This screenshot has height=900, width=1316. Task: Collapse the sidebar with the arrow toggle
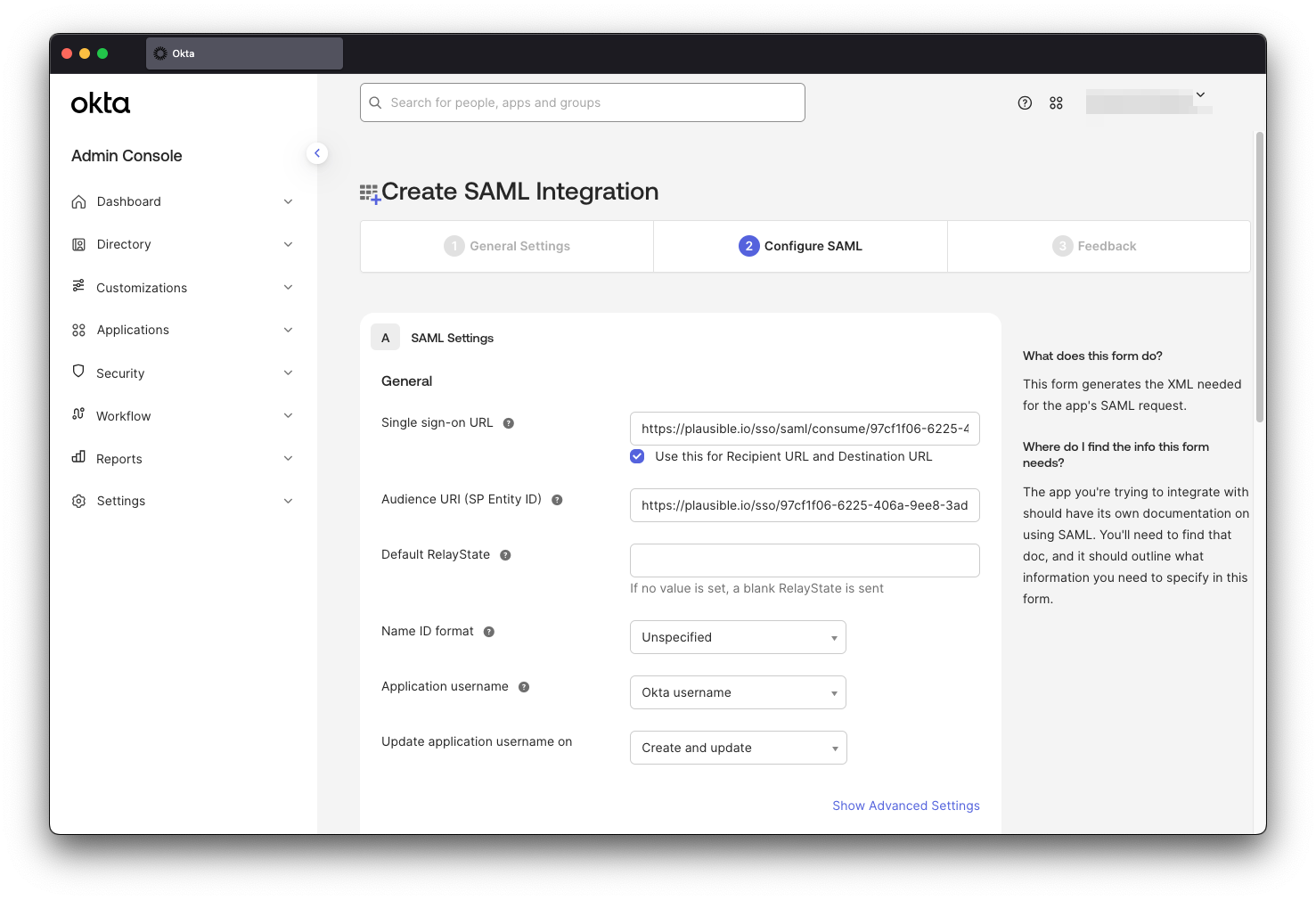click(x=317, y=153)
